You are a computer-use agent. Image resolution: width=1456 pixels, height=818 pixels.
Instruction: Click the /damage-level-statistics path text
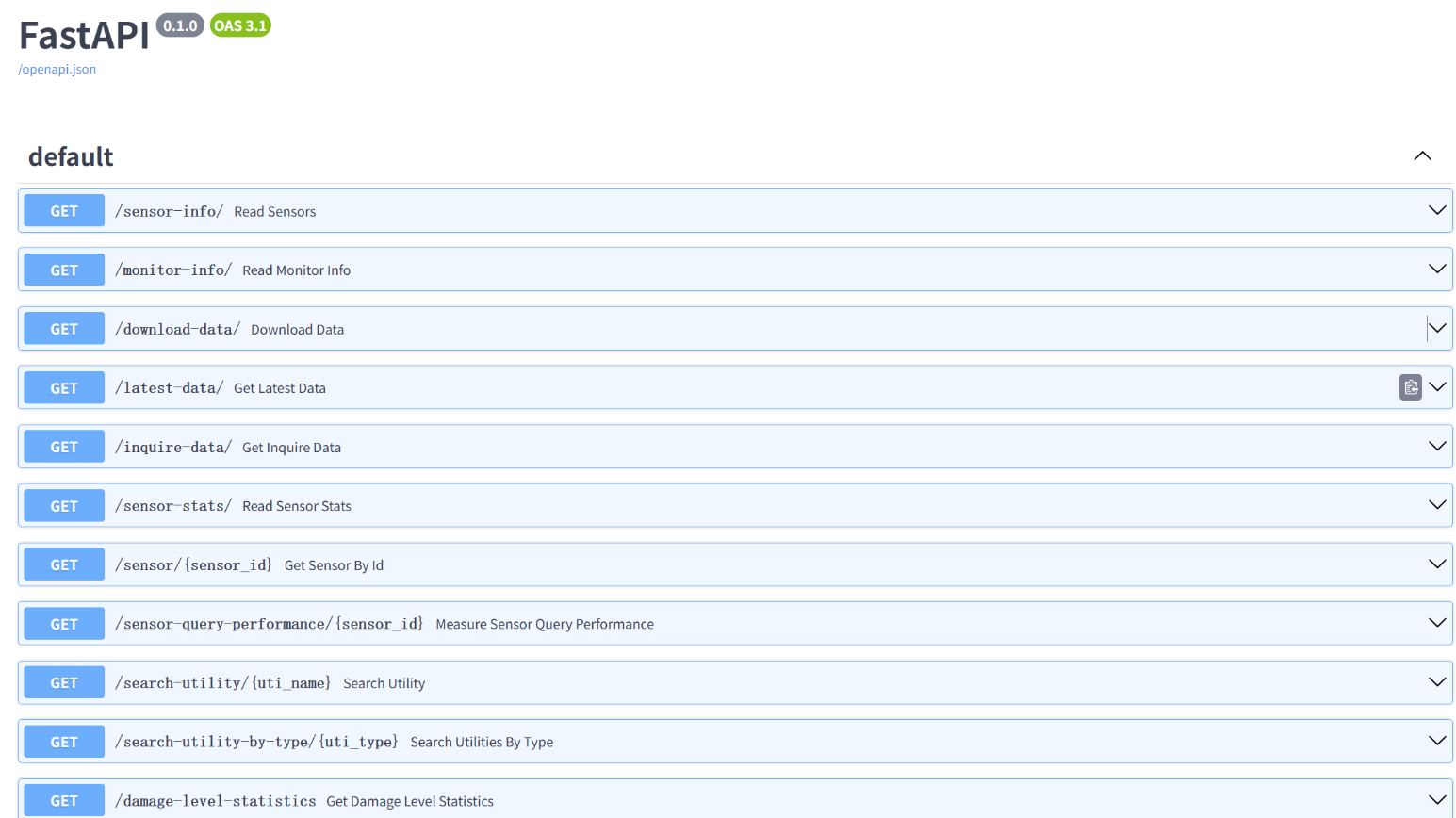216,801
